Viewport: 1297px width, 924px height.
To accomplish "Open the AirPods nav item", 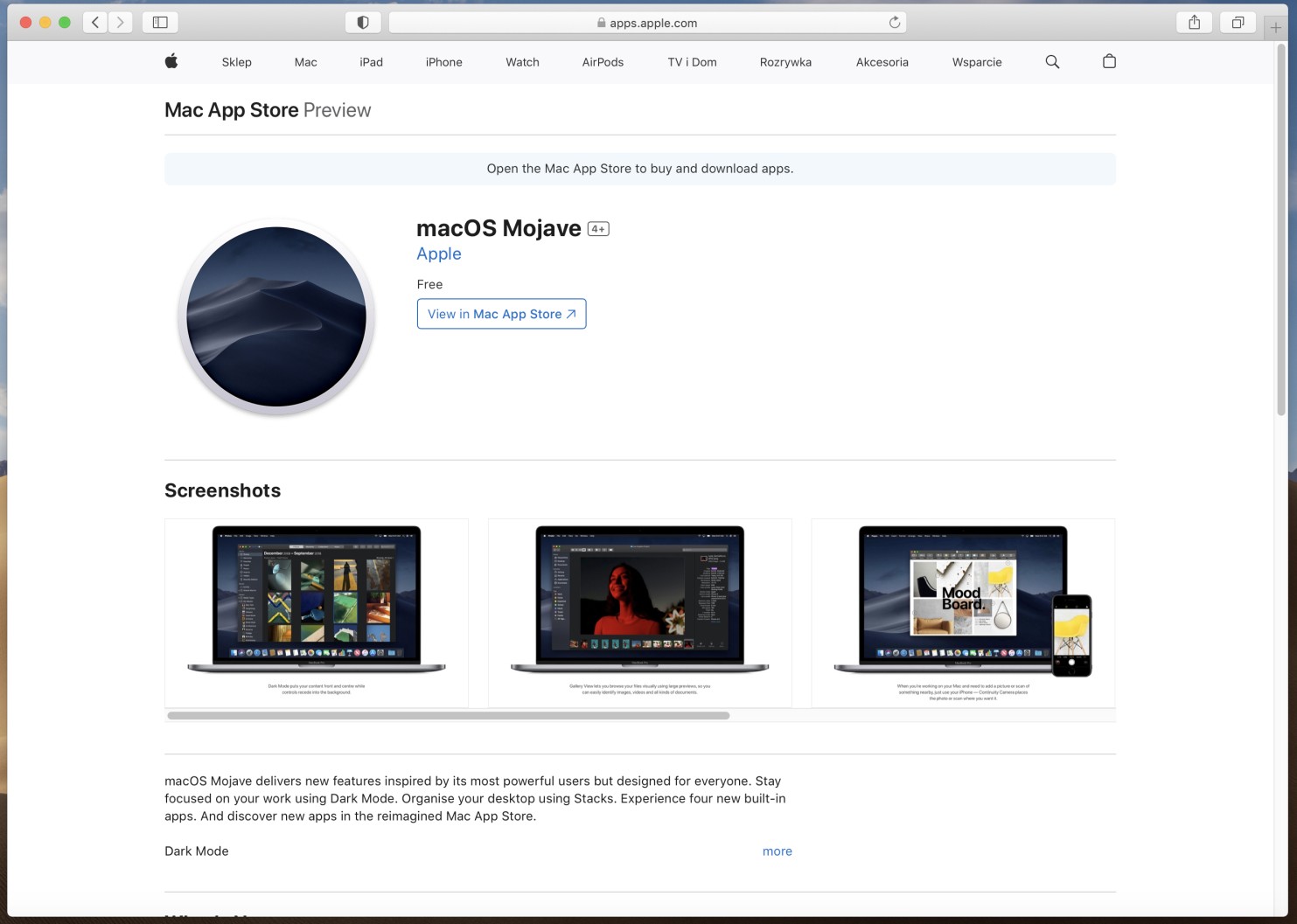I will click(603, 62).
